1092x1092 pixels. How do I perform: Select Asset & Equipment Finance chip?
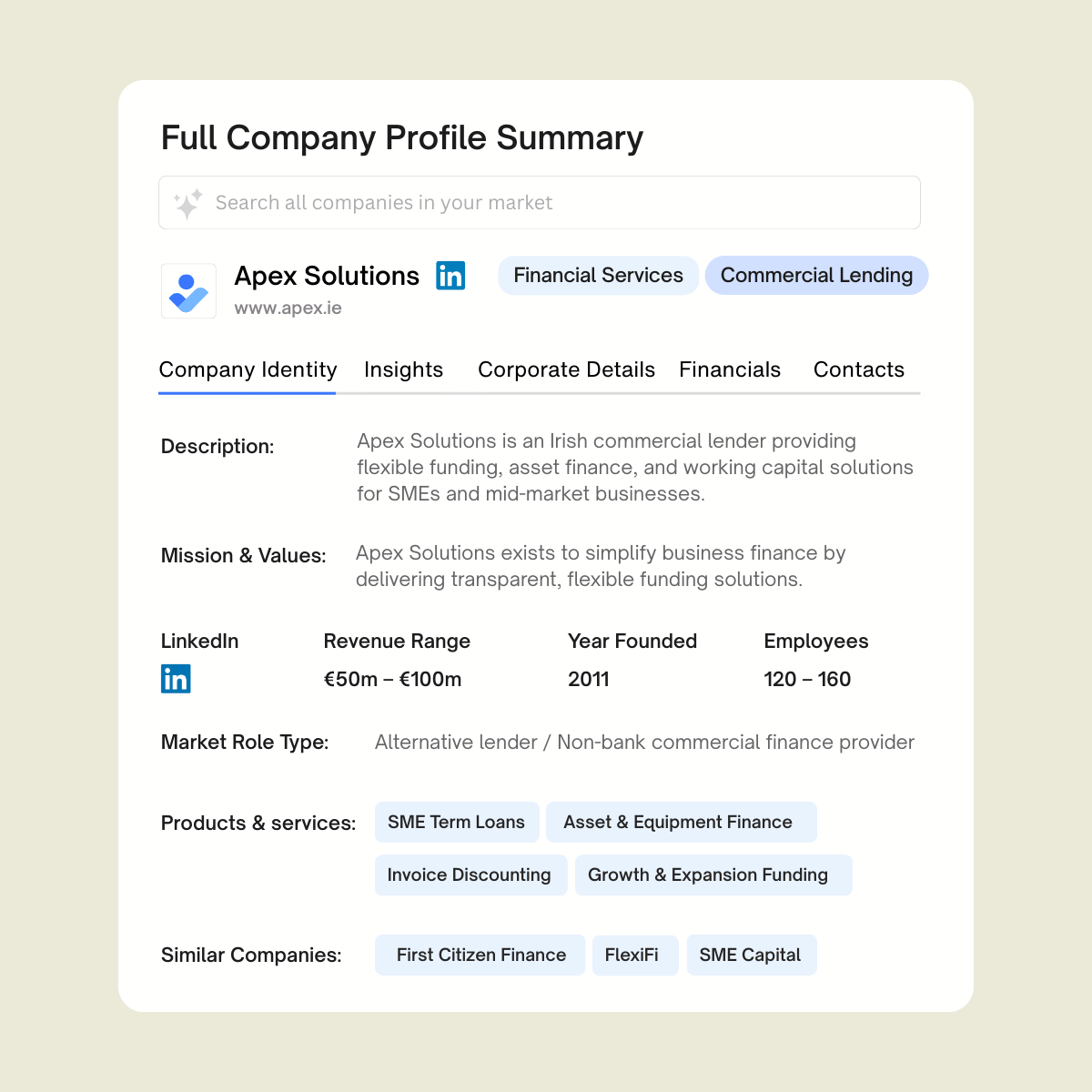(x=678, y=823)
